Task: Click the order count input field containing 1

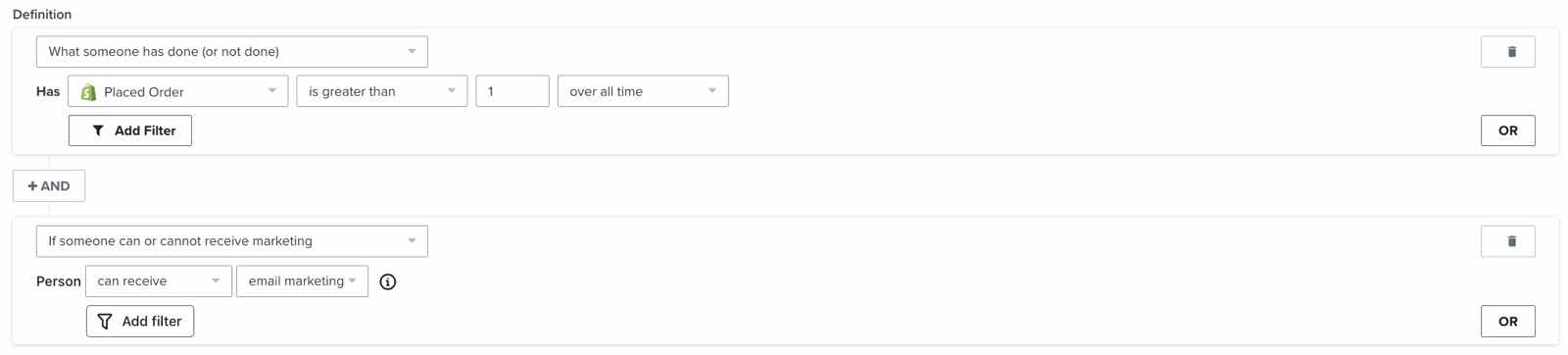Action: [x=513, y=91]
